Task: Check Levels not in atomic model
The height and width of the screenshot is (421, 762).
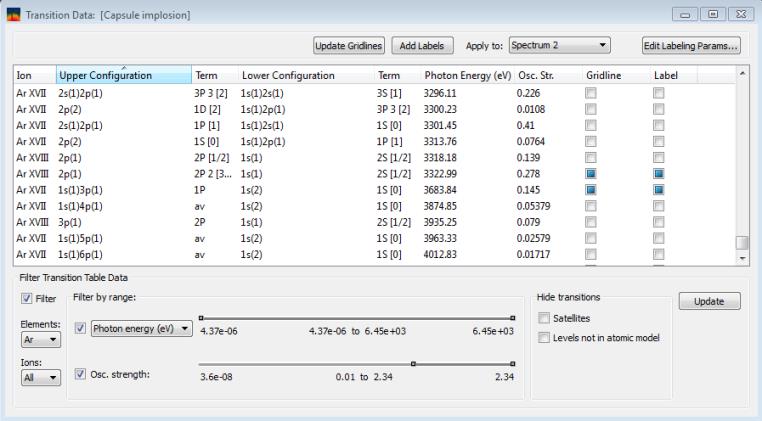Action: (545, 338)
